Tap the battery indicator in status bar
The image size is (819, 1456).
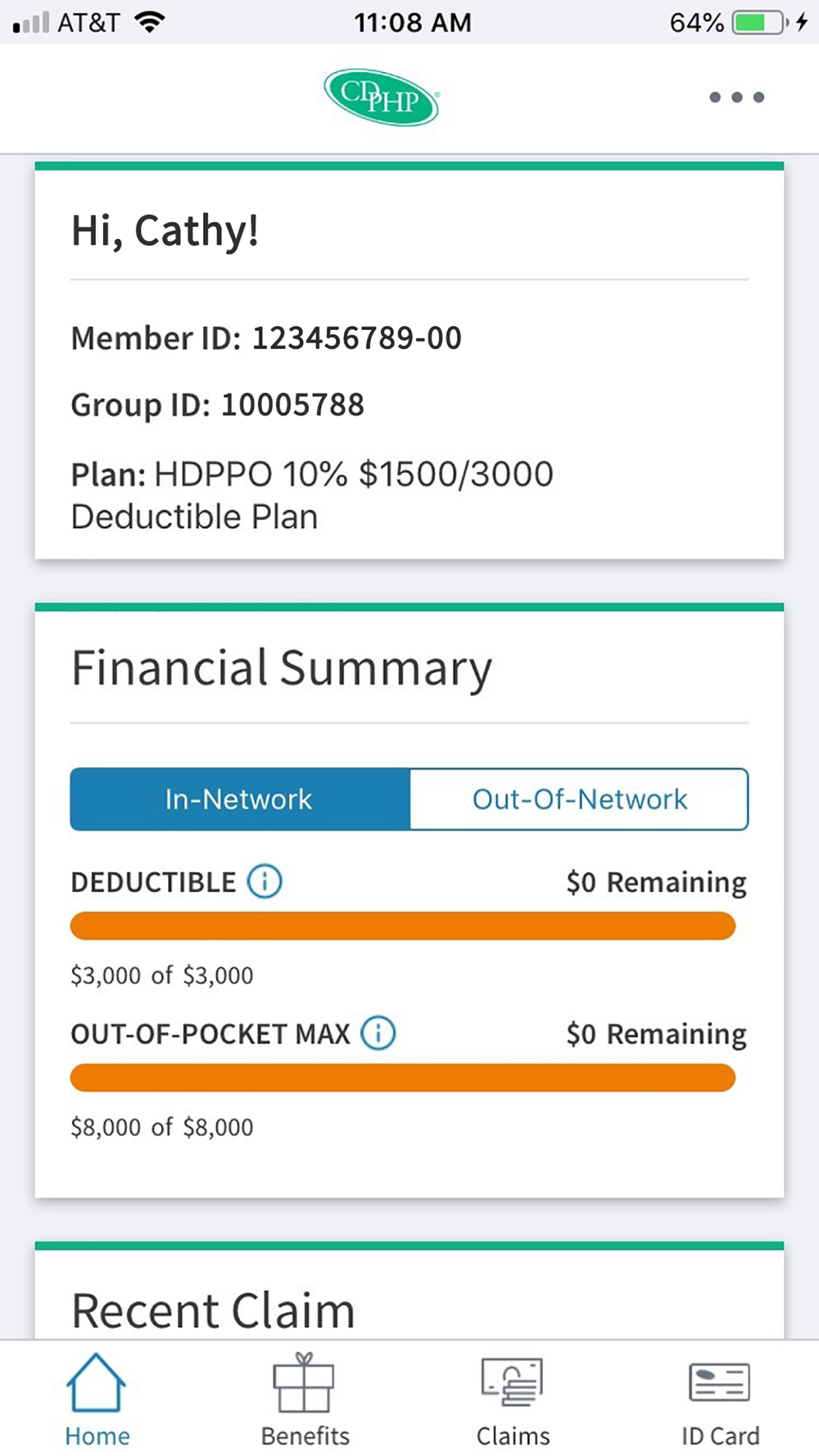(760, 22)
